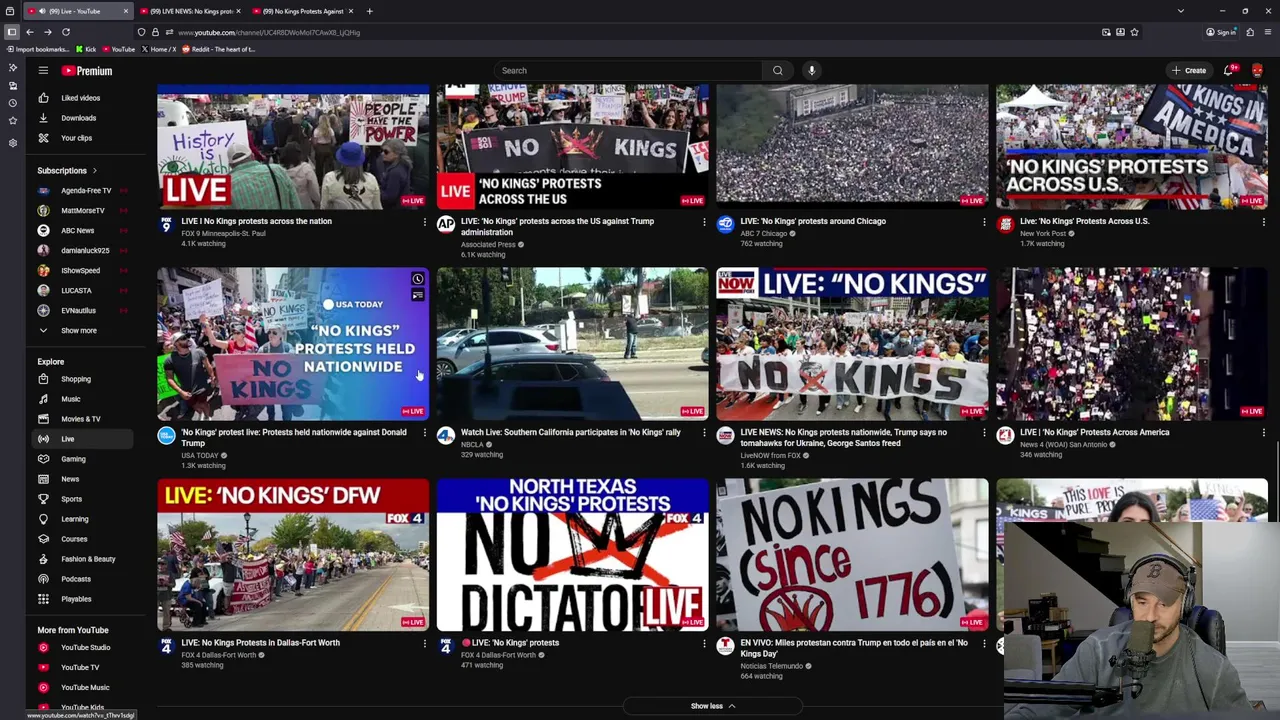Open the browser extensions icon
The image size is (1280, 720).
click(x=1250, y=32)
